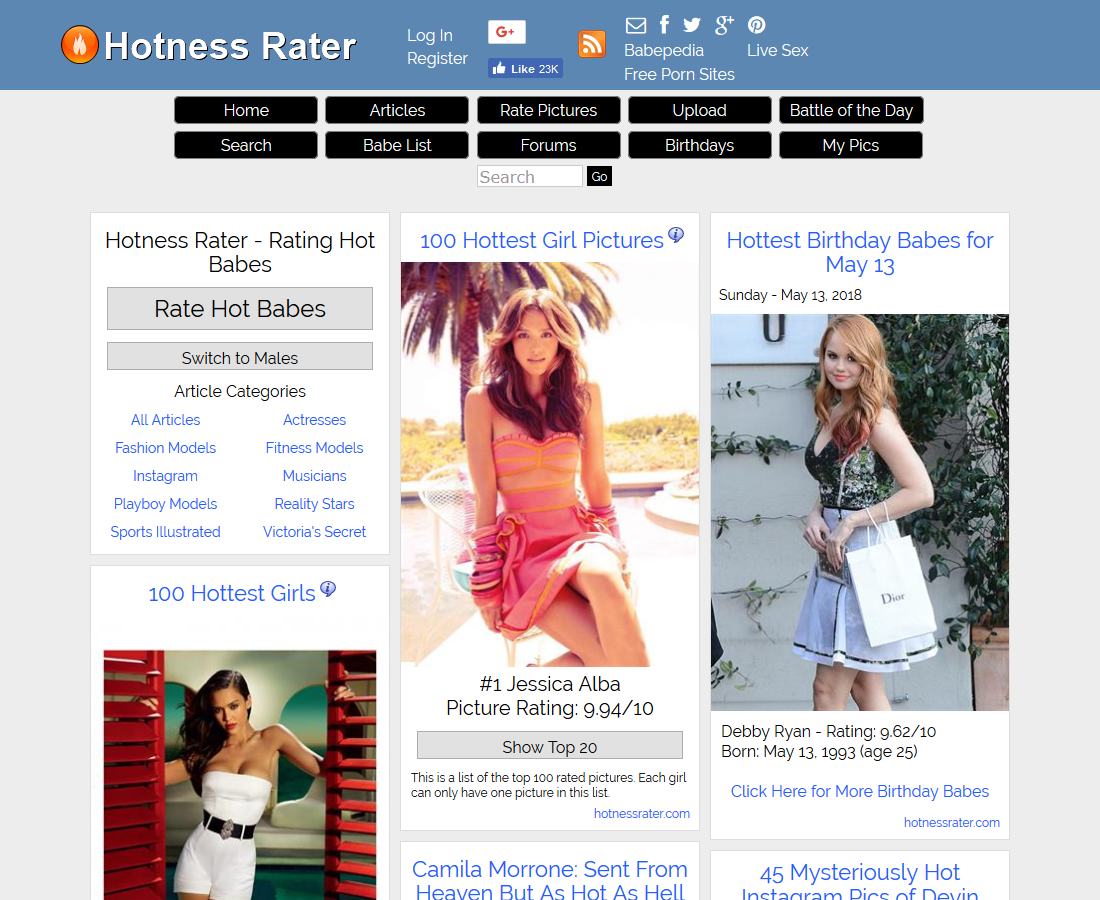The height and width of the screenshot is (900, 1100).
Task: Open the Babe List page
Action: 397,145
